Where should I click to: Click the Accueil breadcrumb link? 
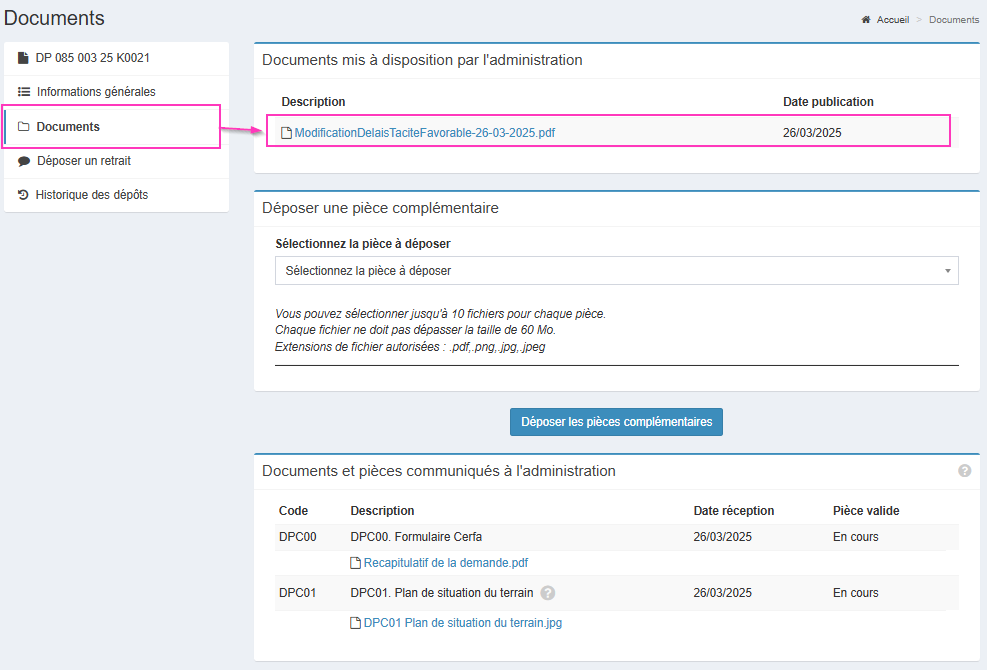pyautogui.click(x=892, y=20)
